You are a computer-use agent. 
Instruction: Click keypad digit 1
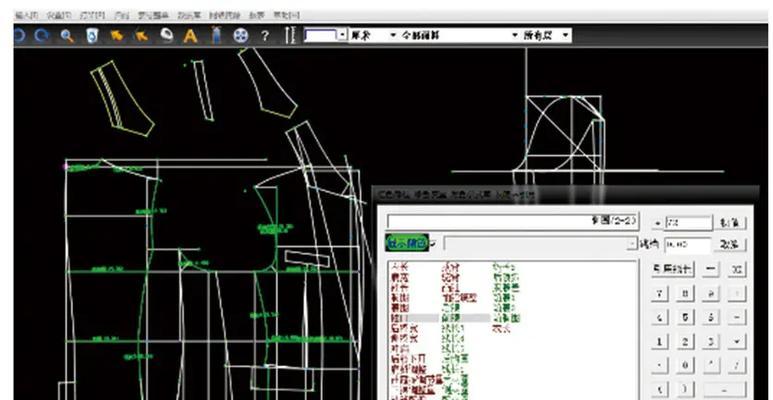pos(660,341)
